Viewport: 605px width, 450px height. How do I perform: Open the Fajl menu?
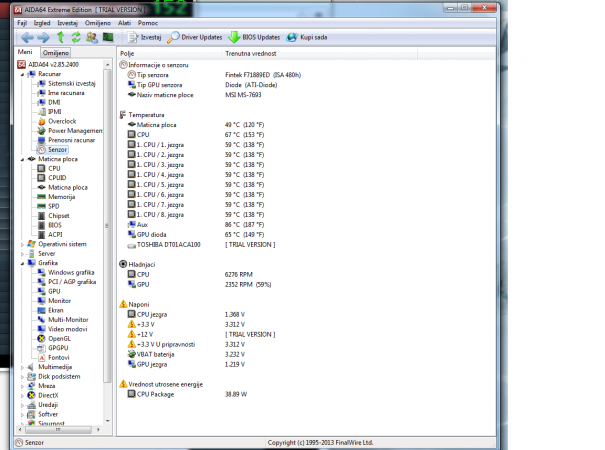coord(22,23)
